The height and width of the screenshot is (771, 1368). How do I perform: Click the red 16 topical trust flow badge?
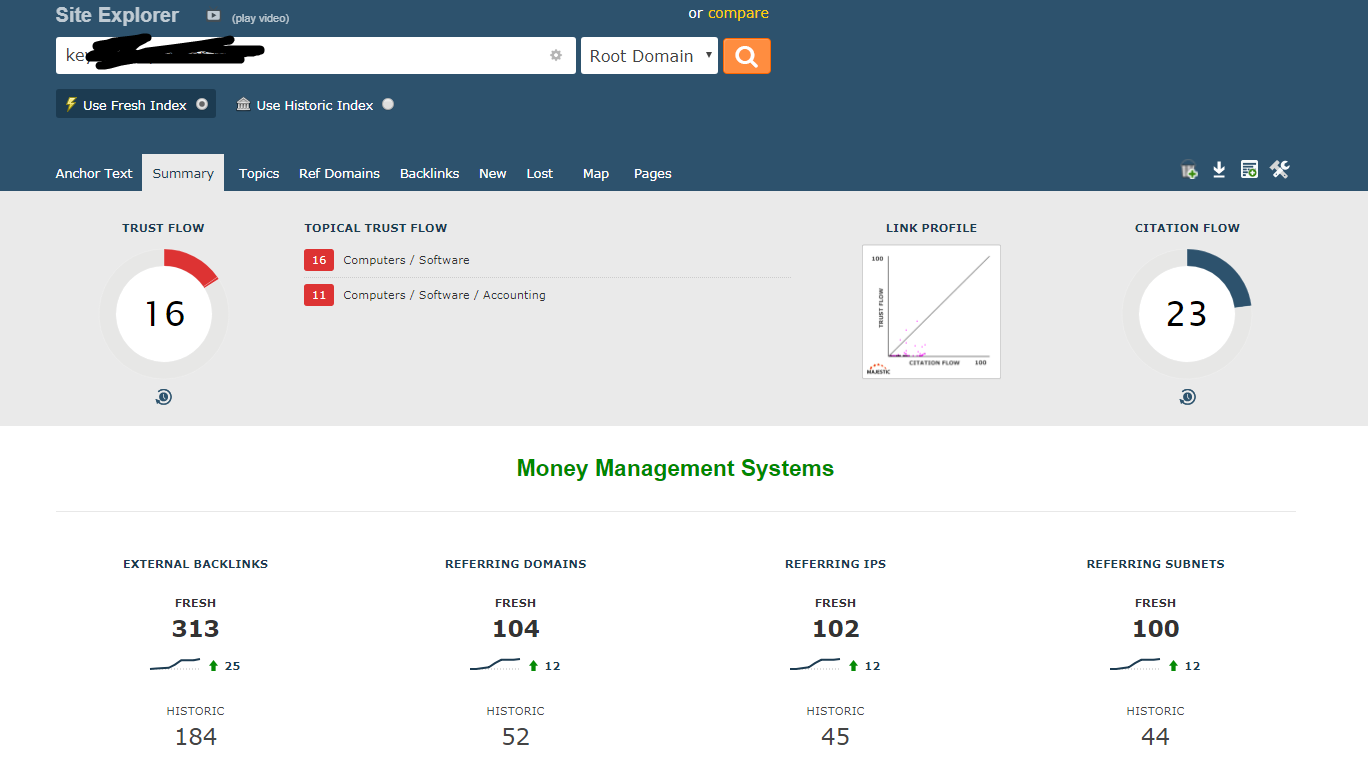tap(319, 260)
